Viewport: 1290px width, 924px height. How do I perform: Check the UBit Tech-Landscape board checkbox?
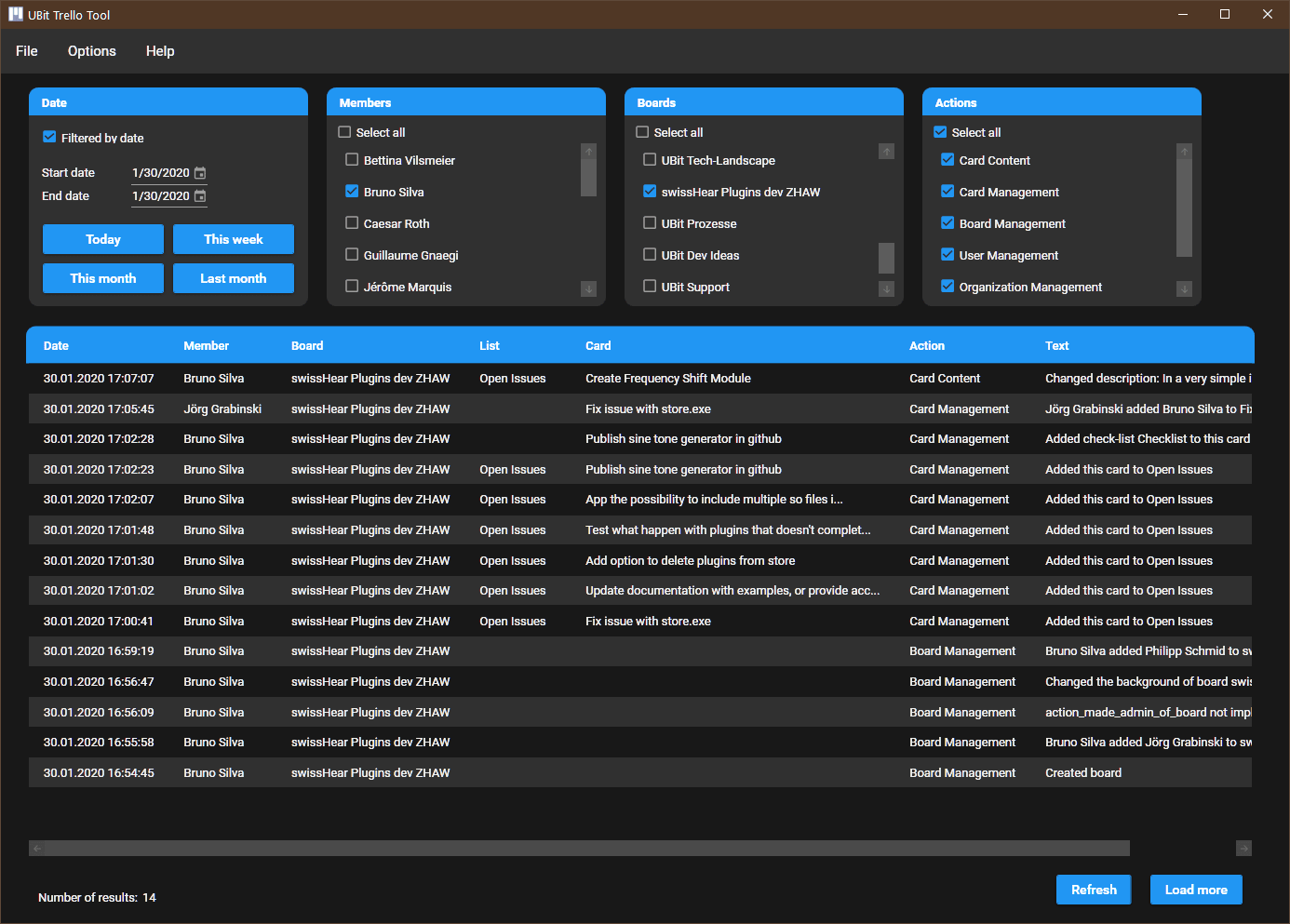(x=650, y=159)
